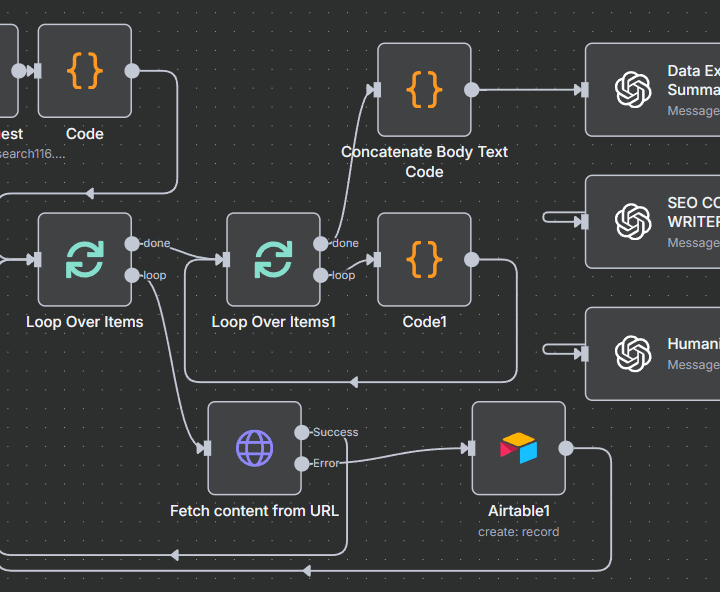This screenshot has width=720, height=592.
Task: Click the Error output of Fetch content node
Action: 302,464
